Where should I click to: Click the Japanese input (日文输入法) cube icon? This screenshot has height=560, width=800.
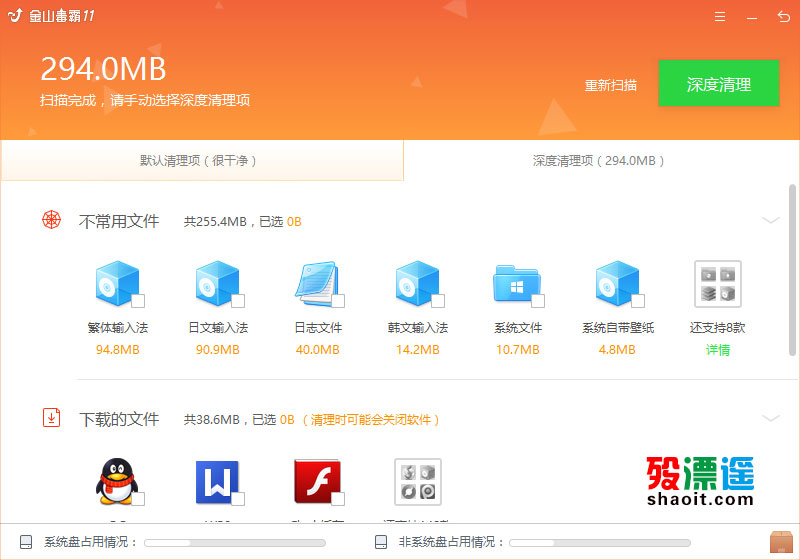pos(217,283)
